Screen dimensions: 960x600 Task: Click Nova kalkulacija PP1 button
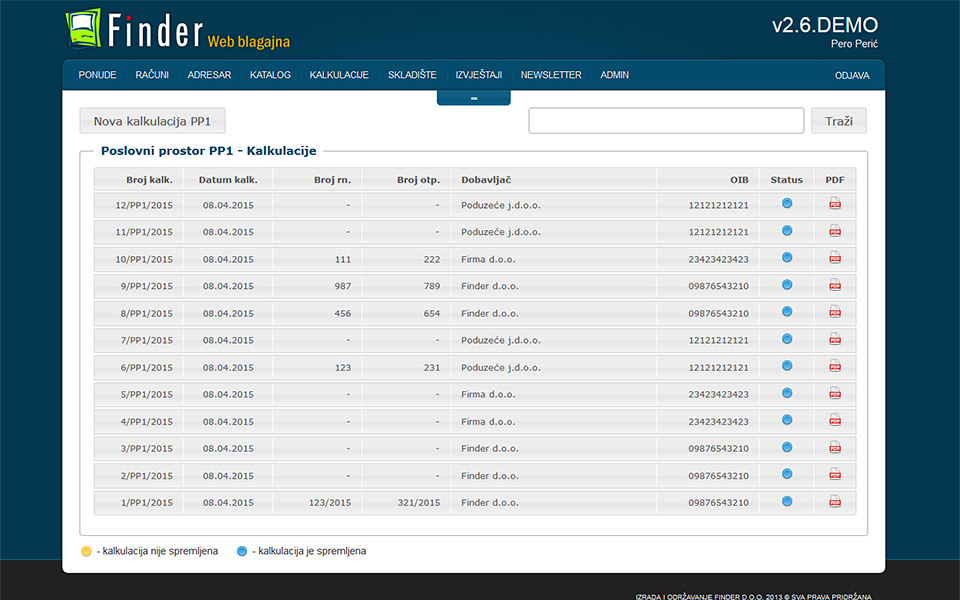[x=152, y=121]
